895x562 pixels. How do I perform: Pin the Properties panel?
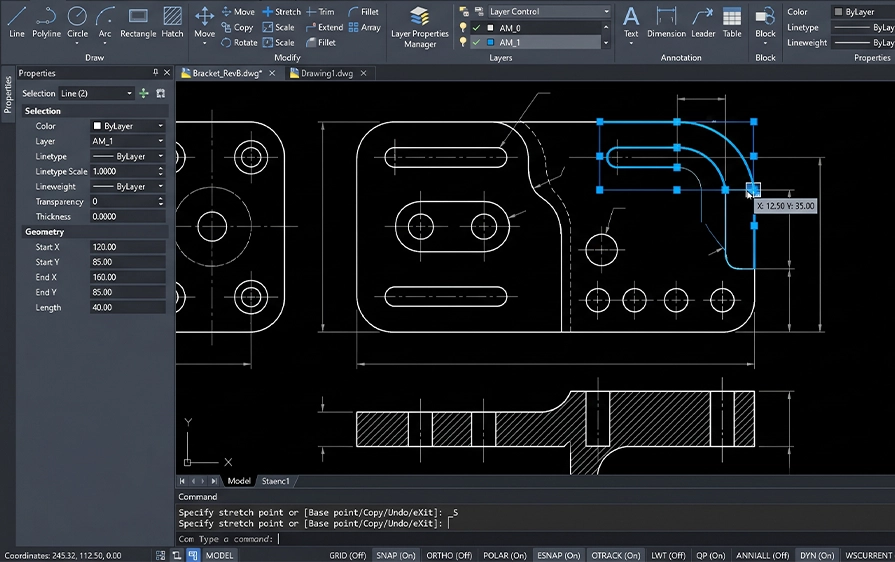155,72
